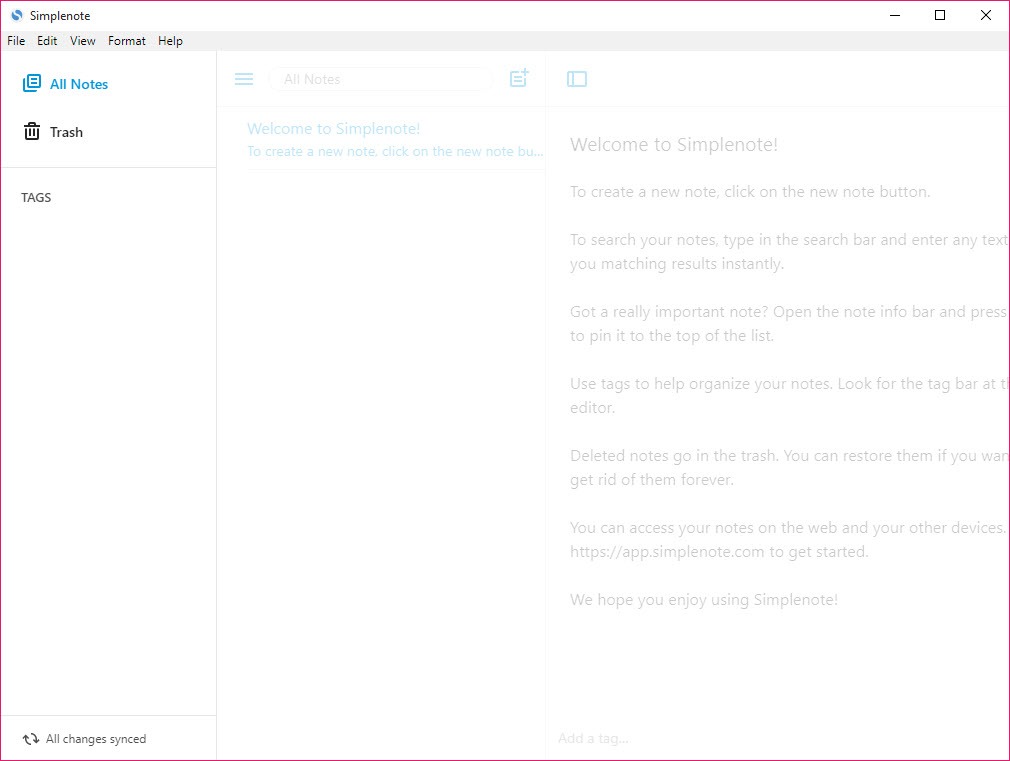The height and width of the screenshot is (761, 1010).
Task: Open the Help menu
Action: 170,41
